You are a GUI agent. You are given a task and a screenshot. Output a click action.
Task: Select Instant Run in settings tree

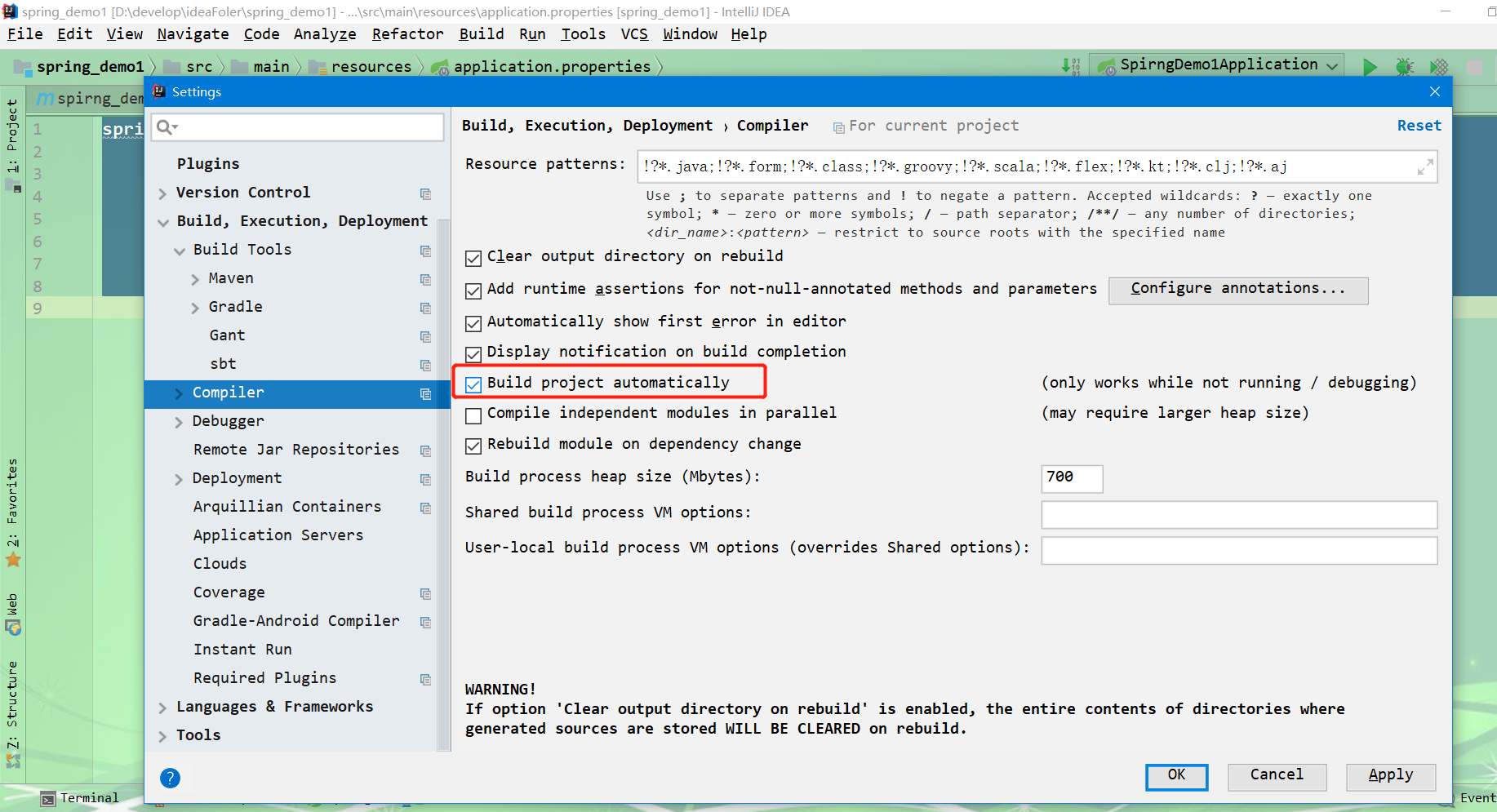(242, 650)
